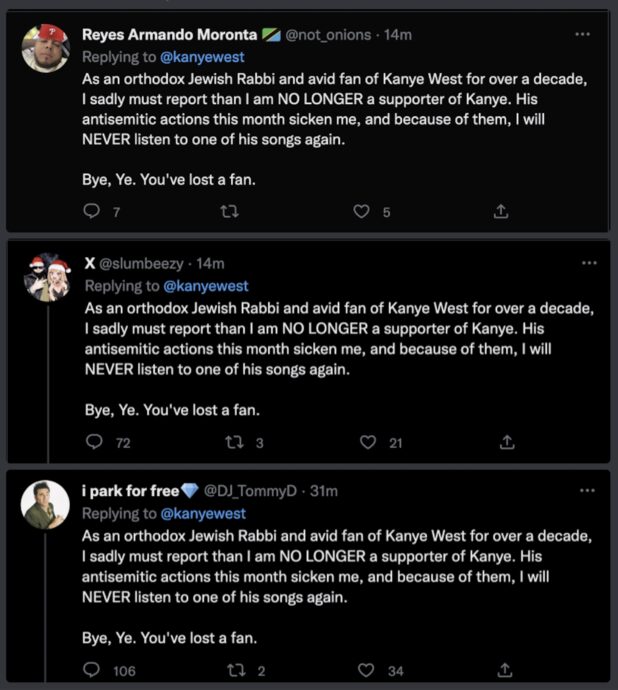Share the @slumbeezy tweet
618x690 pixels.
507,441
